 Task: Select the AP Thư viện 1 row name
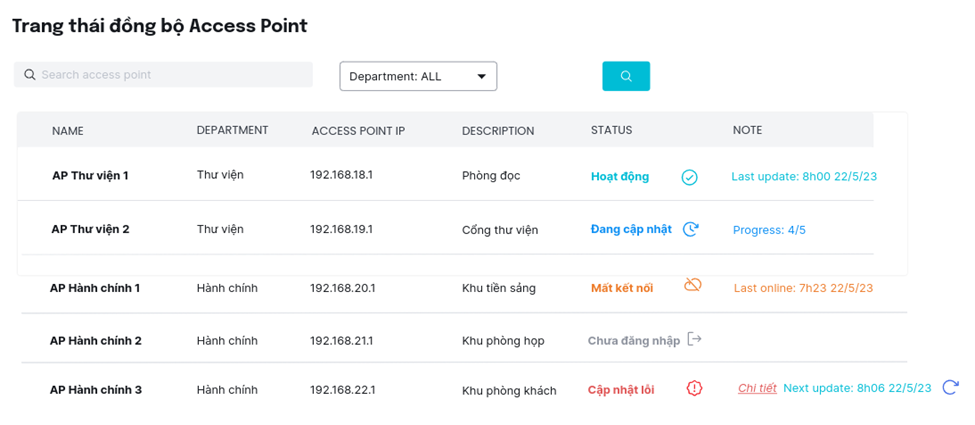[x=90, y=175]
